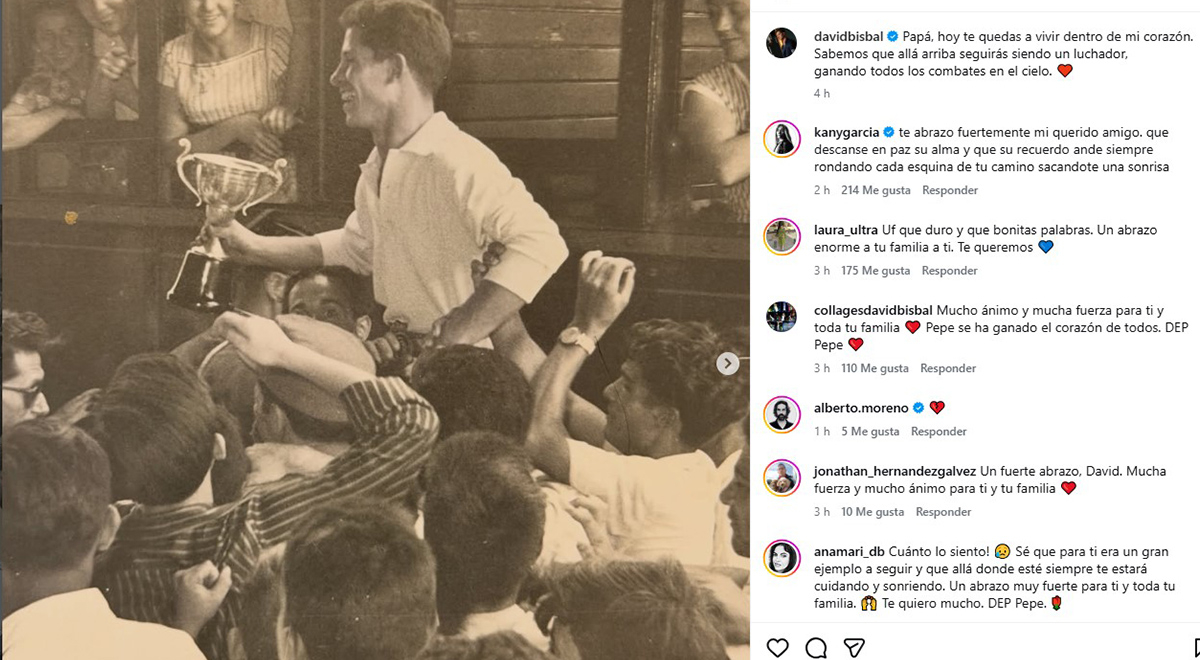Open alberto.moreno's profile avatar
This screenshot has height=660, width=1200.
[781, 414]
